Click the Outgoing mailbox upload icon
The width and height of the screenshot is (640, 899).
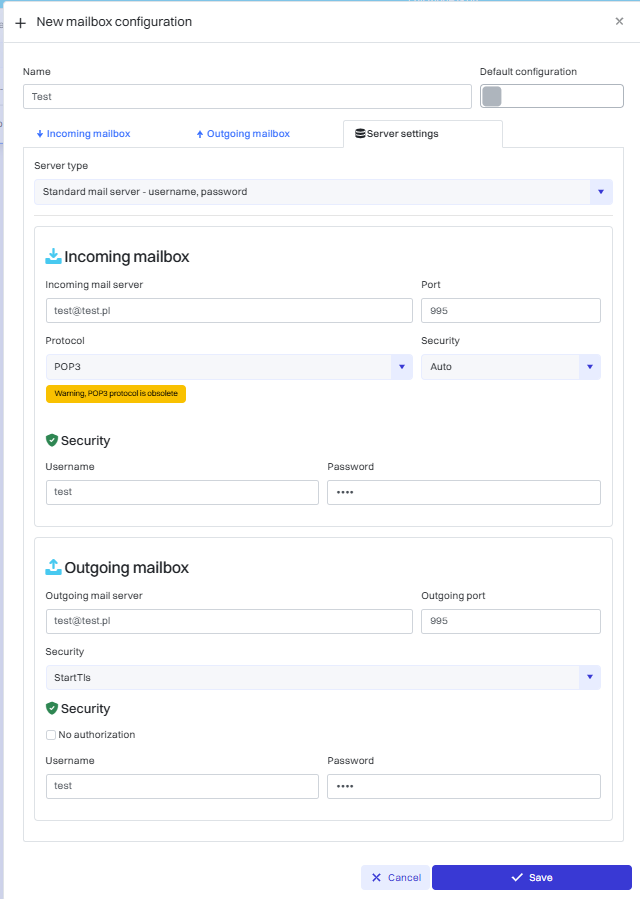[x=53, y=567]
